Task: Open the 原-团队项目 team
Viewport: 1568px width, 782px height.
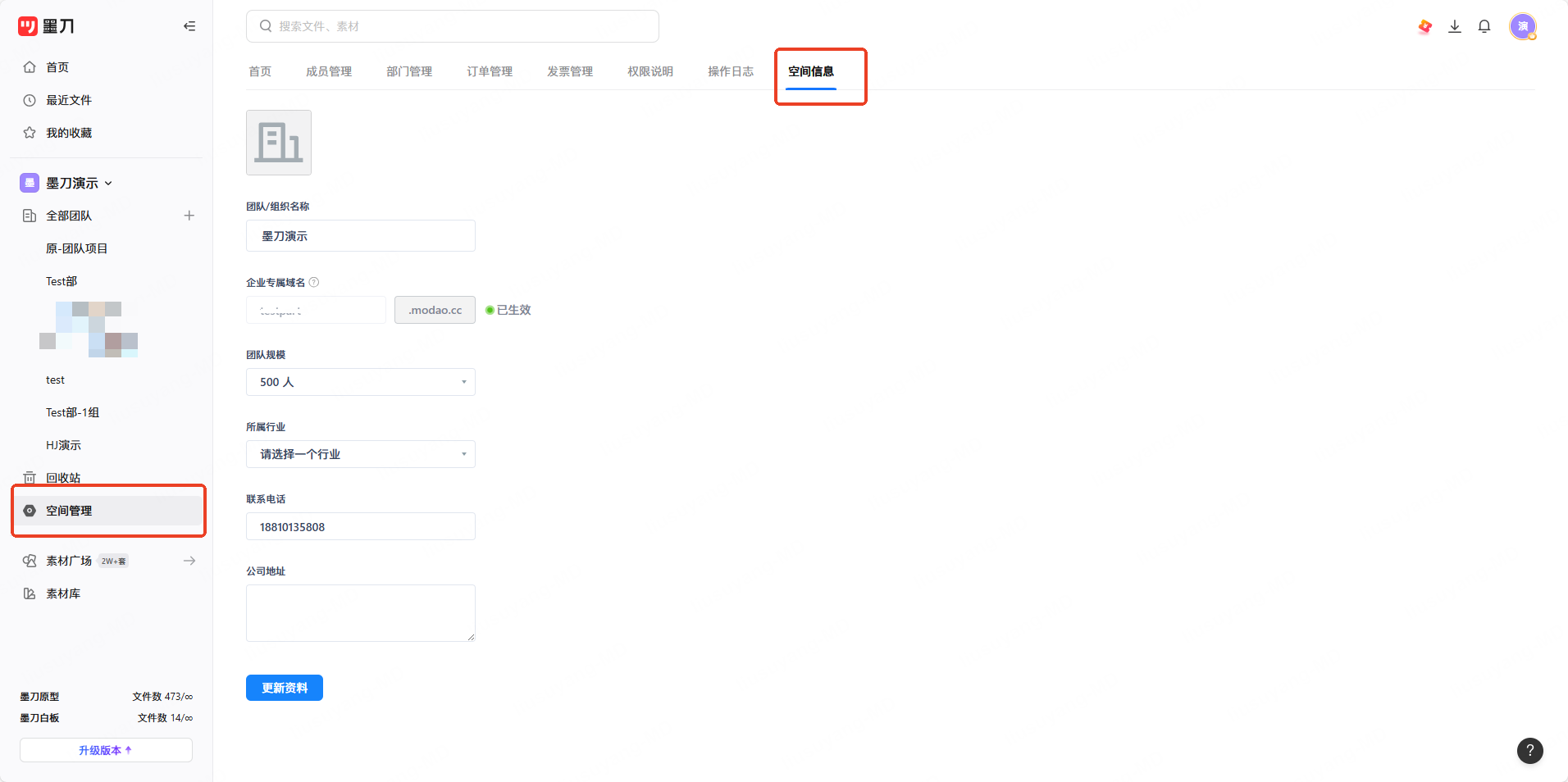Action: pyautogui.click(x=77, y=248)
